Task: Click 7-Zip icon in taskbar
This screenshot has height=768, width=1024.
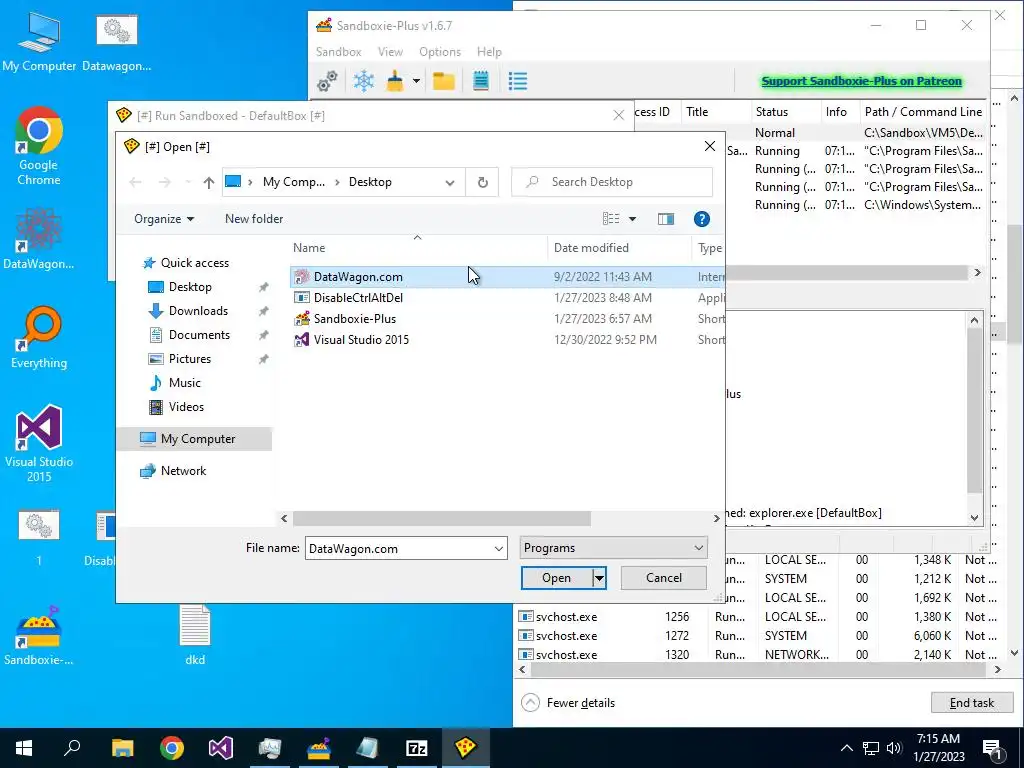Action: pyautogui.click(x=417, y=748)
